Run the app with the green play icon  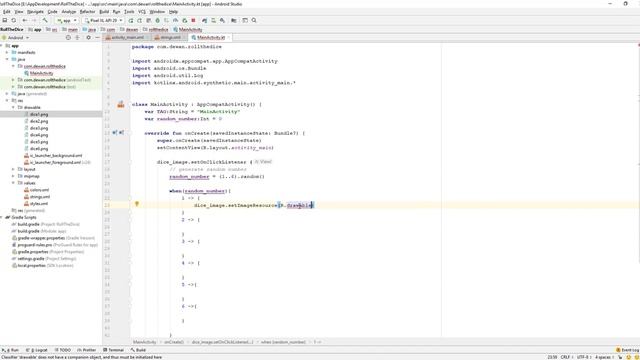coord(131,20)
